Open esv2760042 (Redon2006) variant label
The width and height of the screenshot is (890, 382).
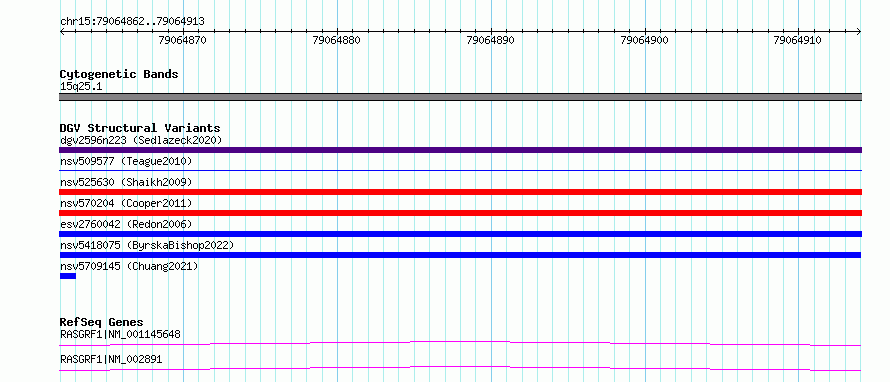[x=126, y=224]
